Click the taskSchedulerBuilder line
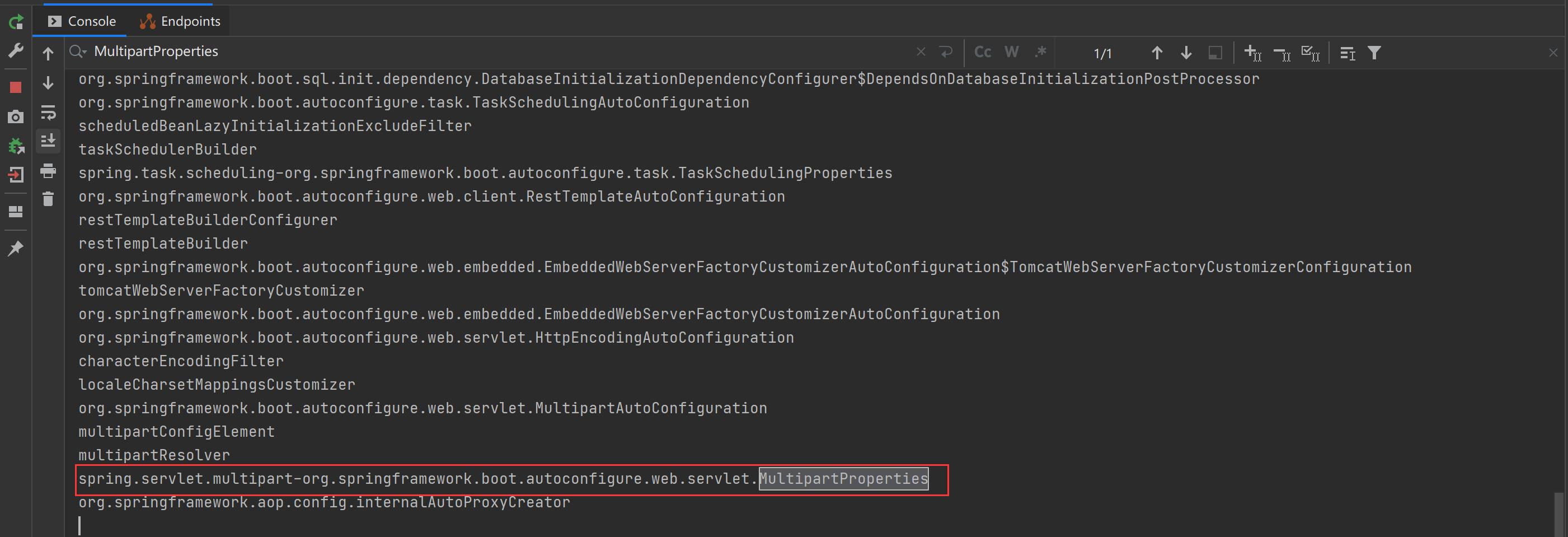 [x=167, y=149]
